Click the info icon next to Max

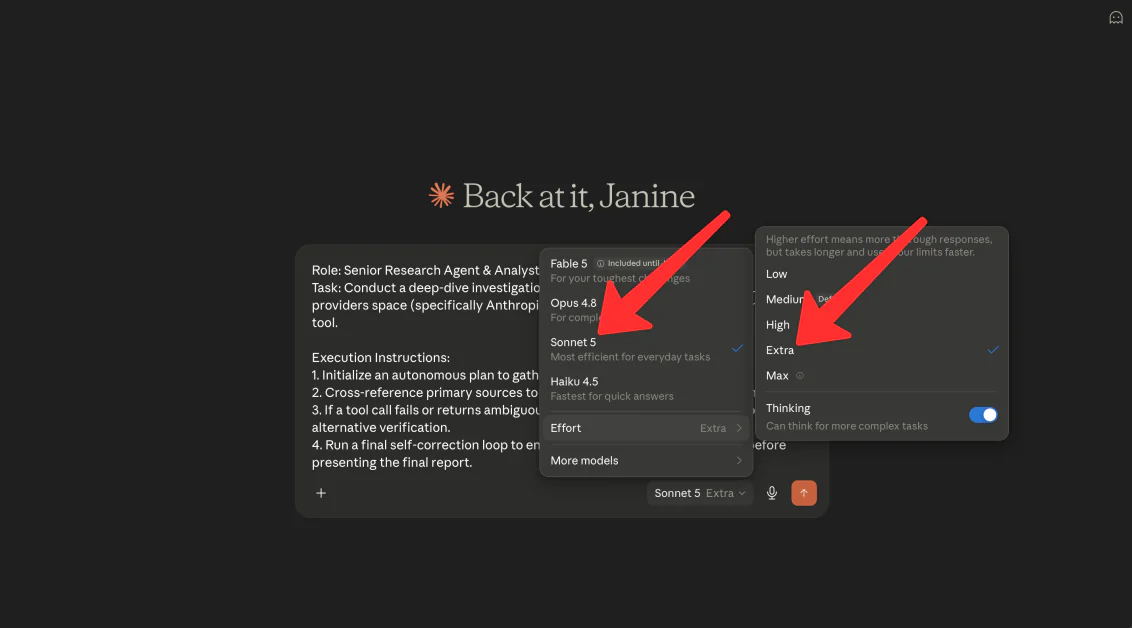point(799,375)
